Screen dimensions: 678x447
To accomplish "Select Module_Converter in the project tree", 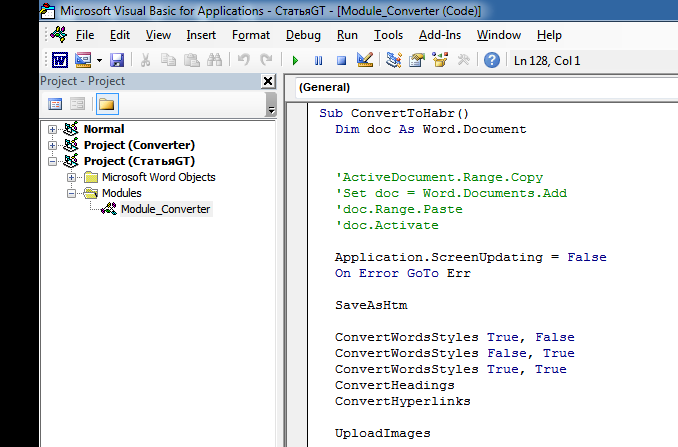I will (165, 209).
